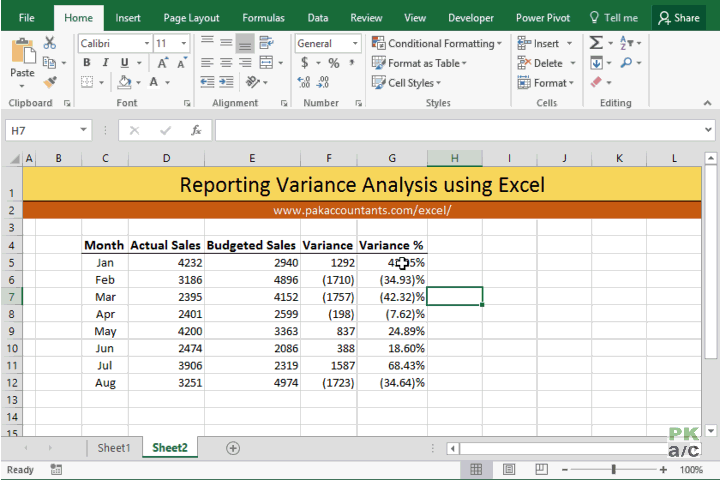
Task: Click the zoom slider handle
Action: pyautogui.click(x=613, y=469)
